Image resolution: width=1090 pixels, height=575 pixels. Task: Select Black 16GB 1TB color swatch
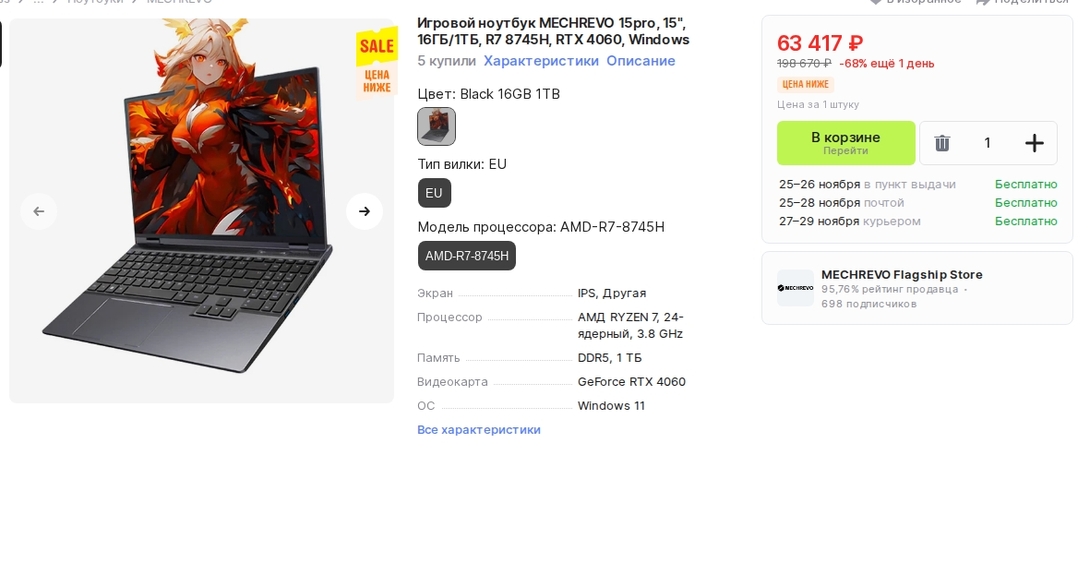click(x=436, y=127)
